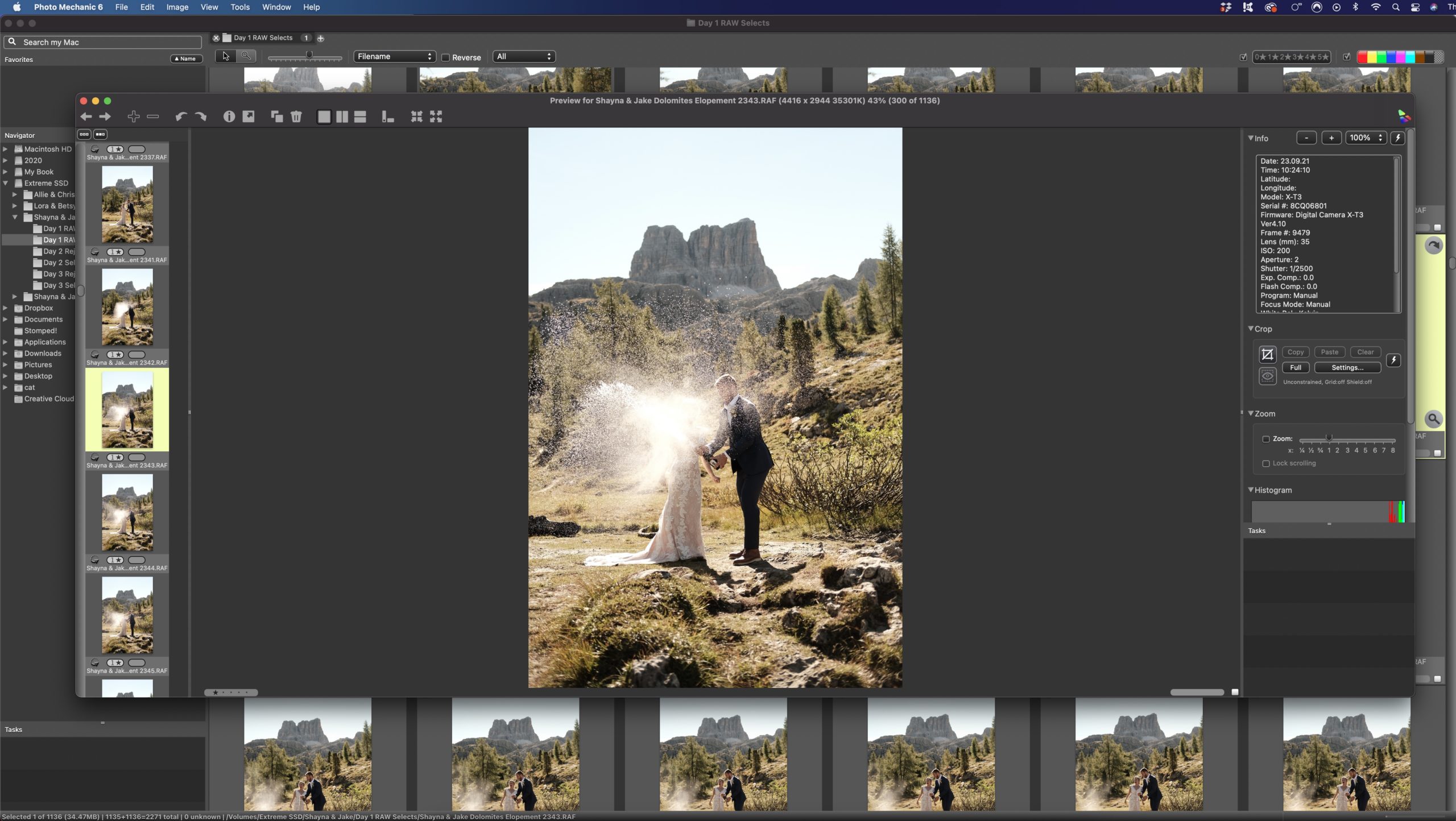
Task: Click the red color class swatch
Action: (1362, 57)
